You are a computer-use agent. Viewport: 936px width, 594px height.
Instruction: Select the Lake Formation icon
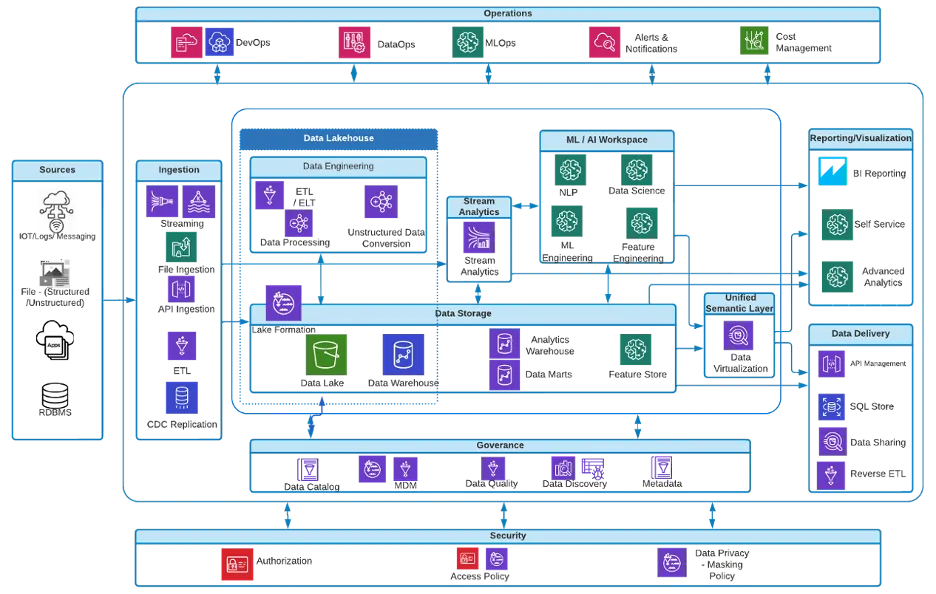(x=284, y=303)
